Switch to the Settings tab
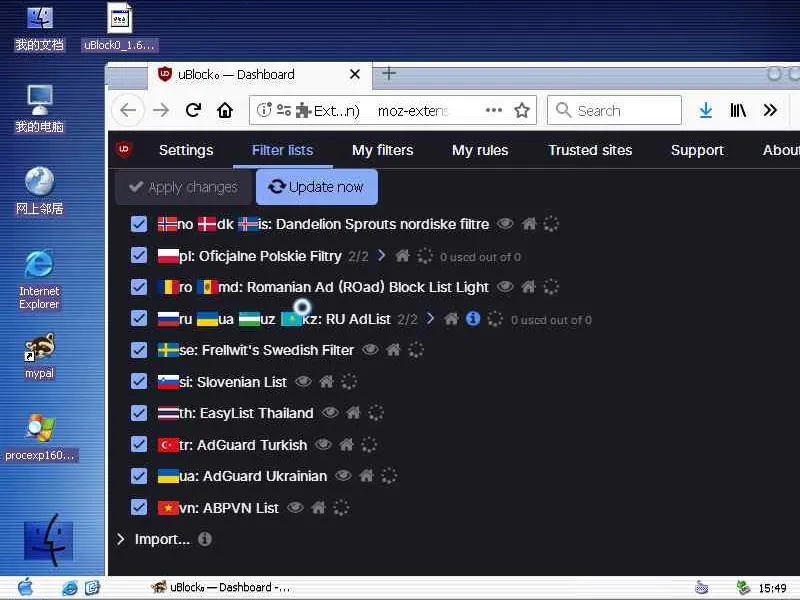 coord(186,150)
